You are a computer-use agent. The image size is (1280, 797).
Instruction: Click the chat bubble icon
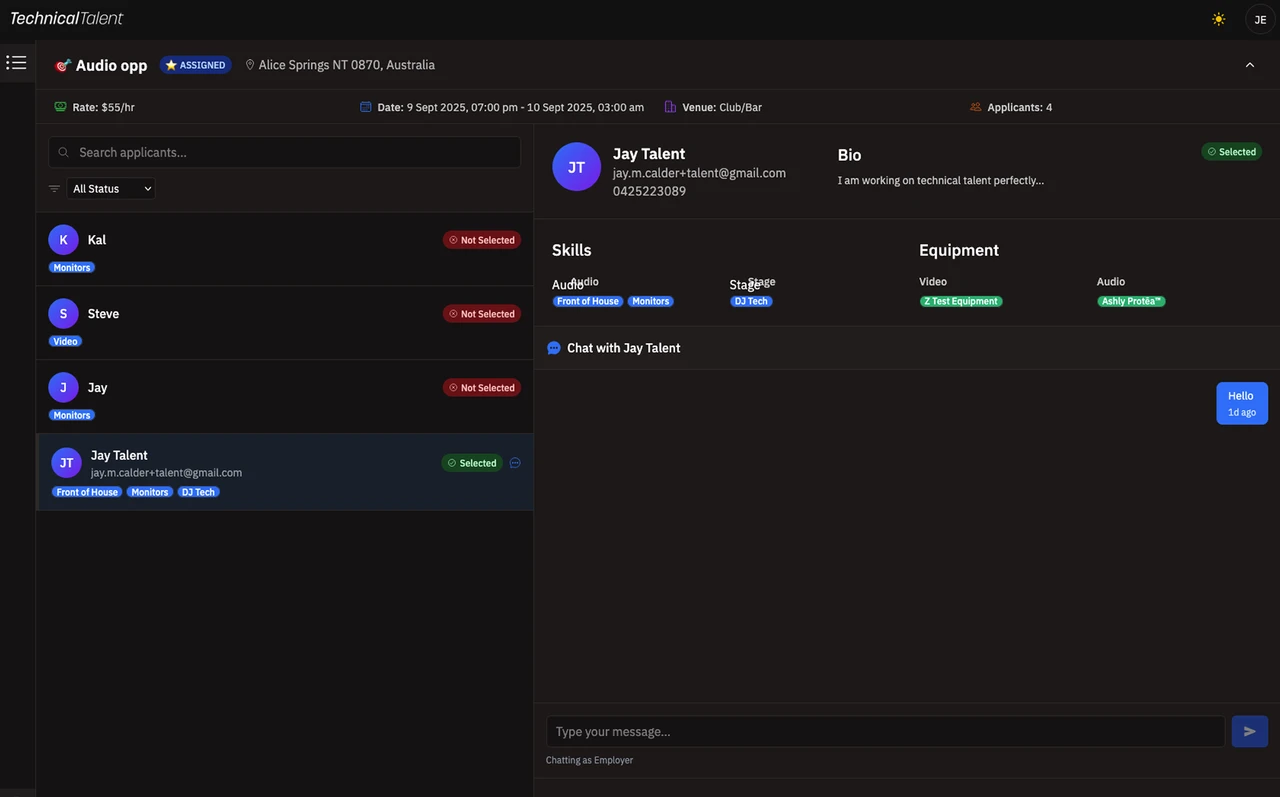pyautogui.click(x=554, y=348)
